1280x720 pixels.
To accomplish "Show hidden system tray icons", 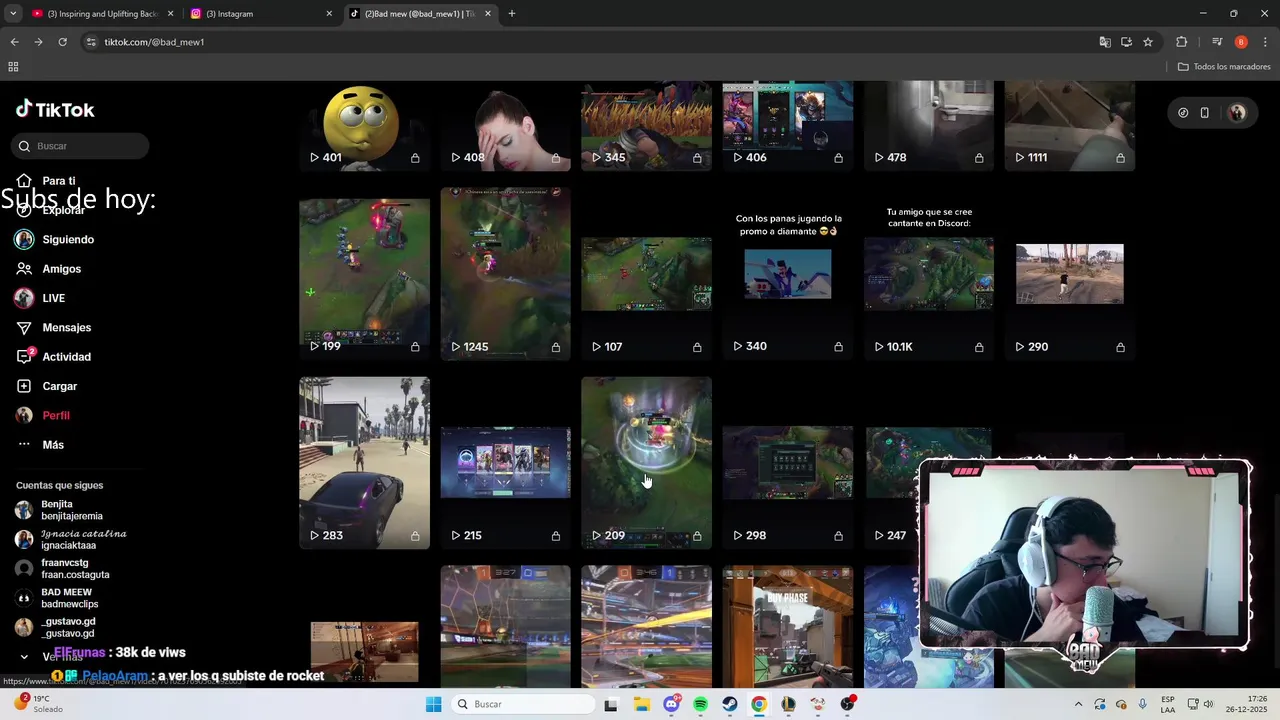I will click(1079, 704).
